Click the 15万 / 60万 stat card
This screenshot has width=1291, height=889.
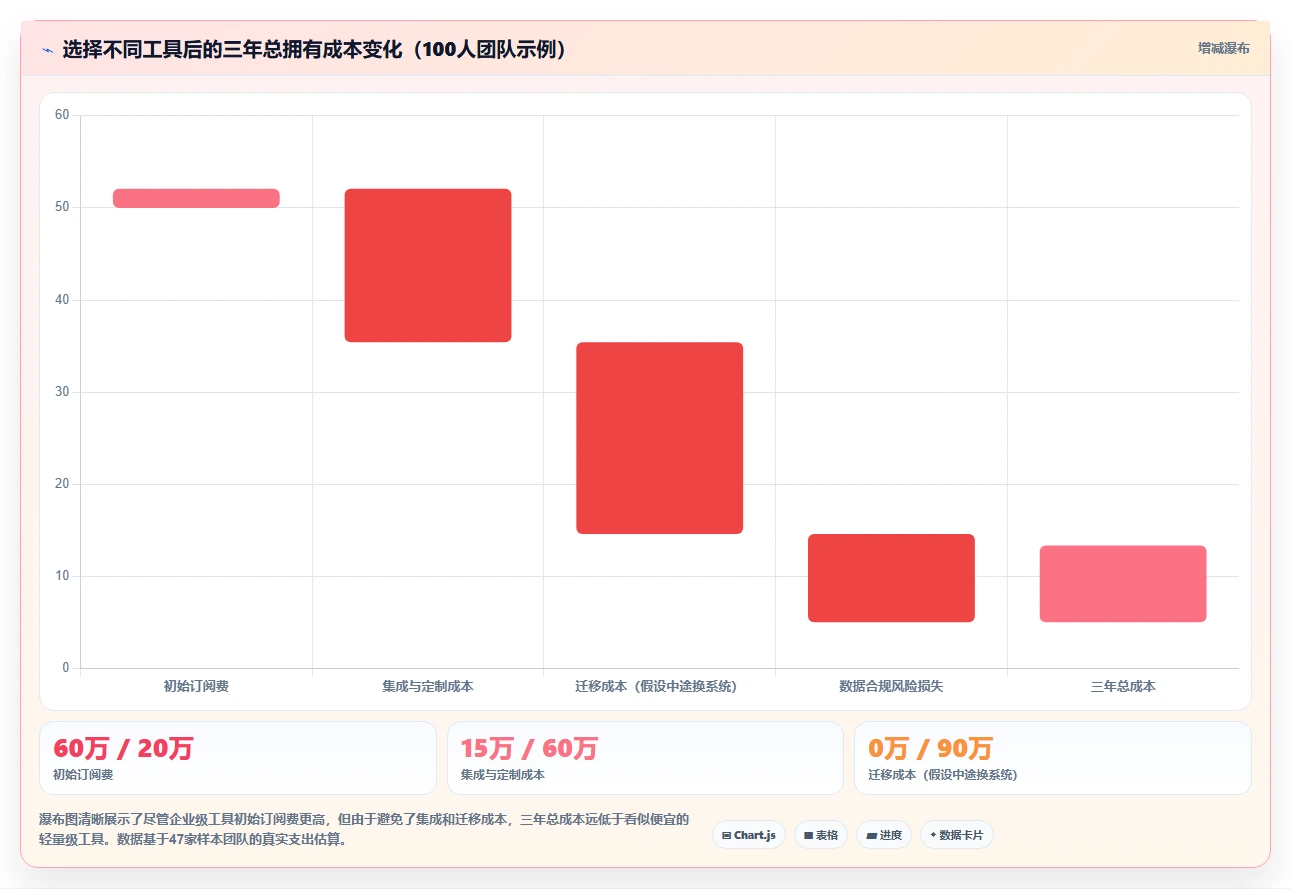(645, 758)
